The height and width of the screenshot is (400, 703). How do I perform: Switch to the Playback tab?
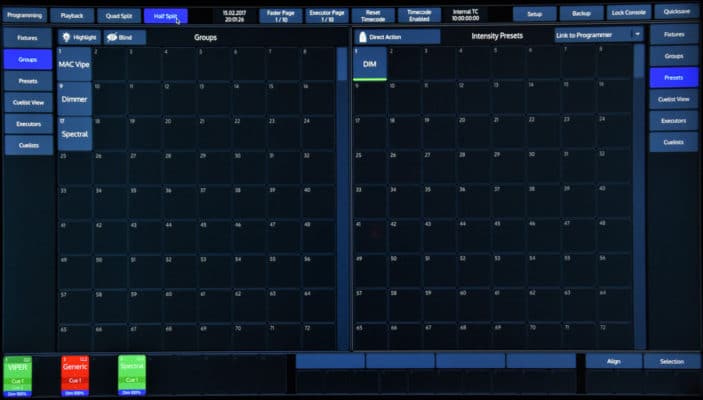pyautogui.click(x=72, y=15)
